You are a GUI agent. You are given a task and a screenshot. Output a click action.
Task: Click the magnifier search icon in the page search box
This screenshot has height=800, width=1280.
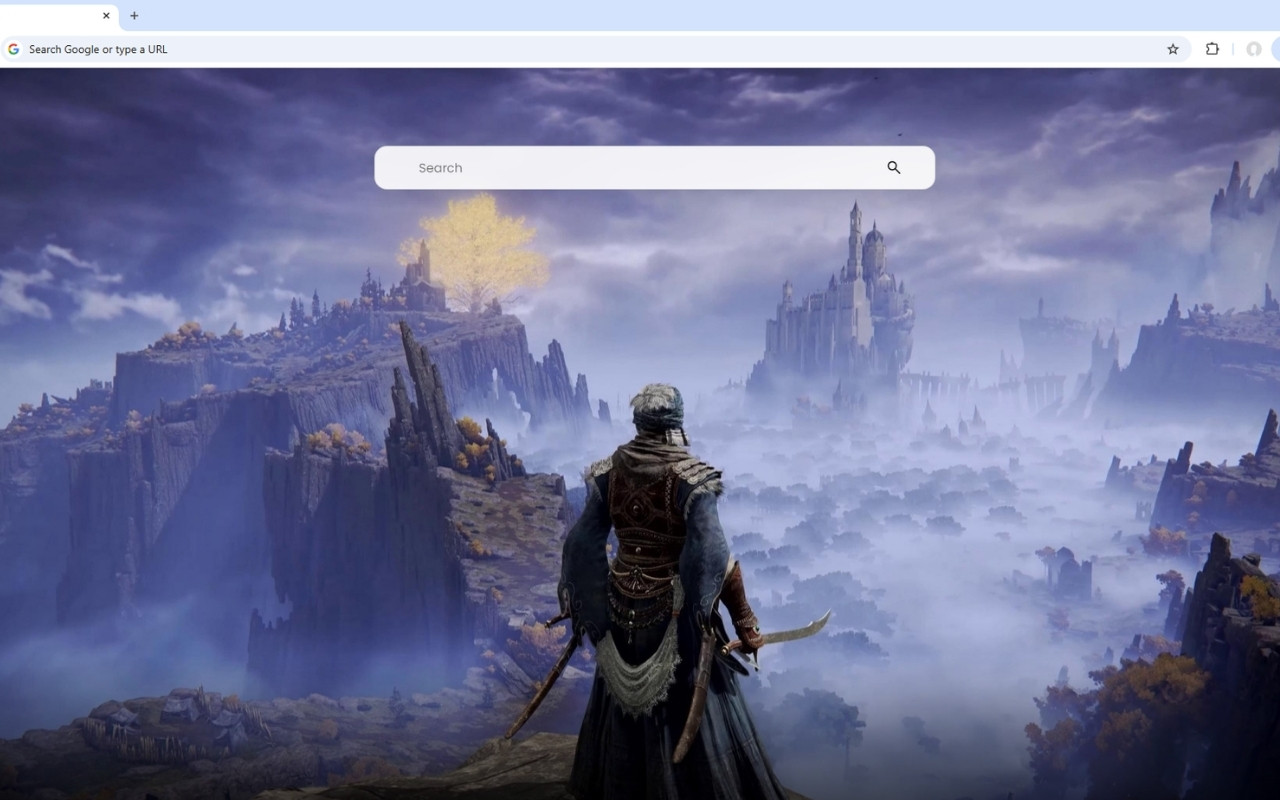pyautogui.click(x=894, y=168)
